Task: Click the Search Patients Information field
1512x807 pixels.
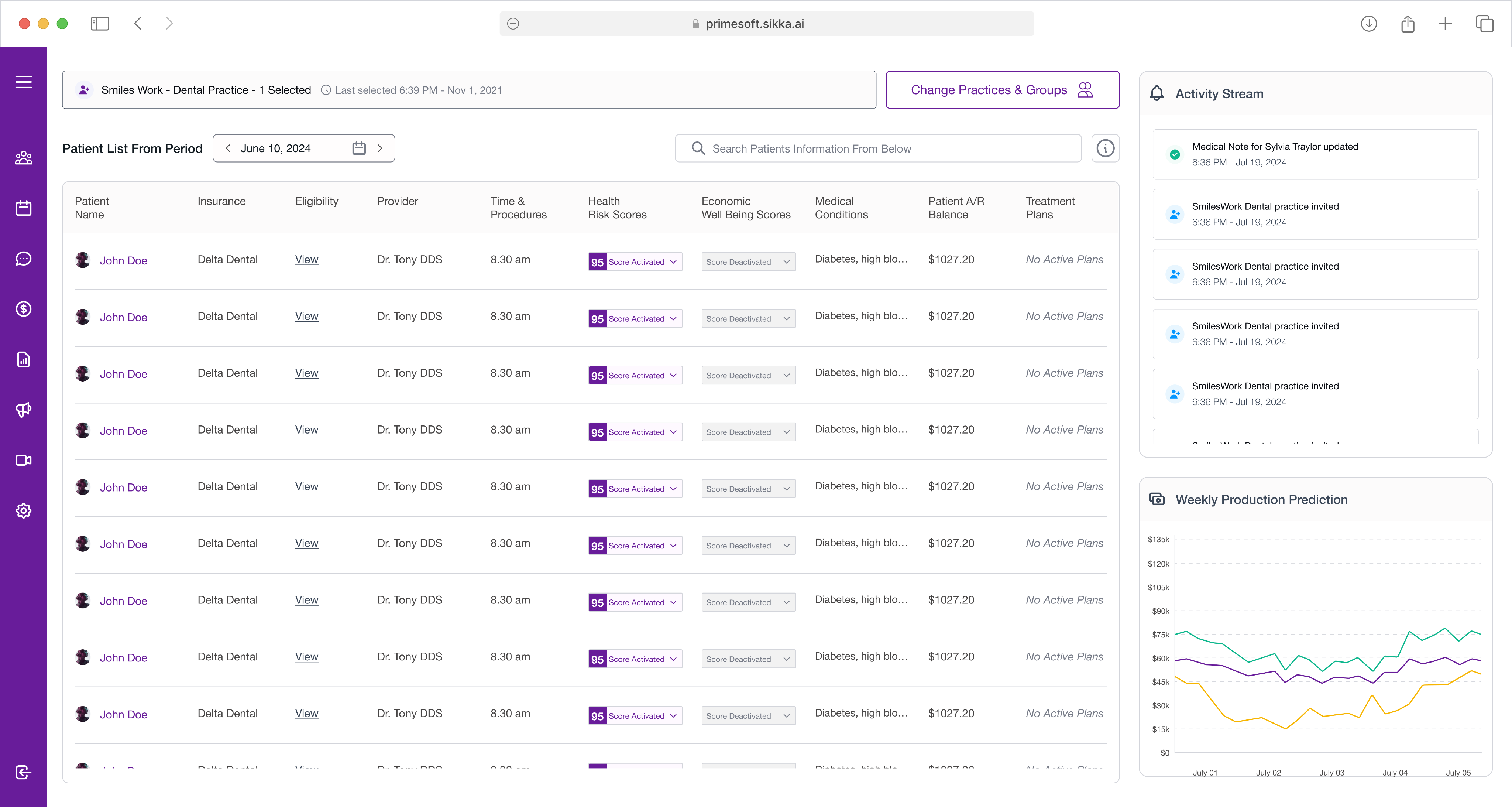Action: [877, 148]
